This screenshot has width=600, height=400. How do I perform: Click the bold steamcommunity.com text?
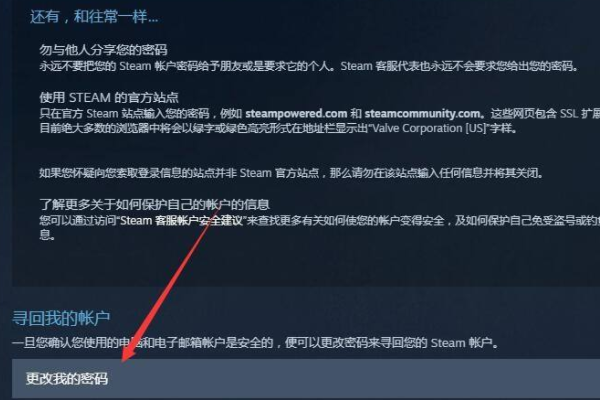pos(422,114)
